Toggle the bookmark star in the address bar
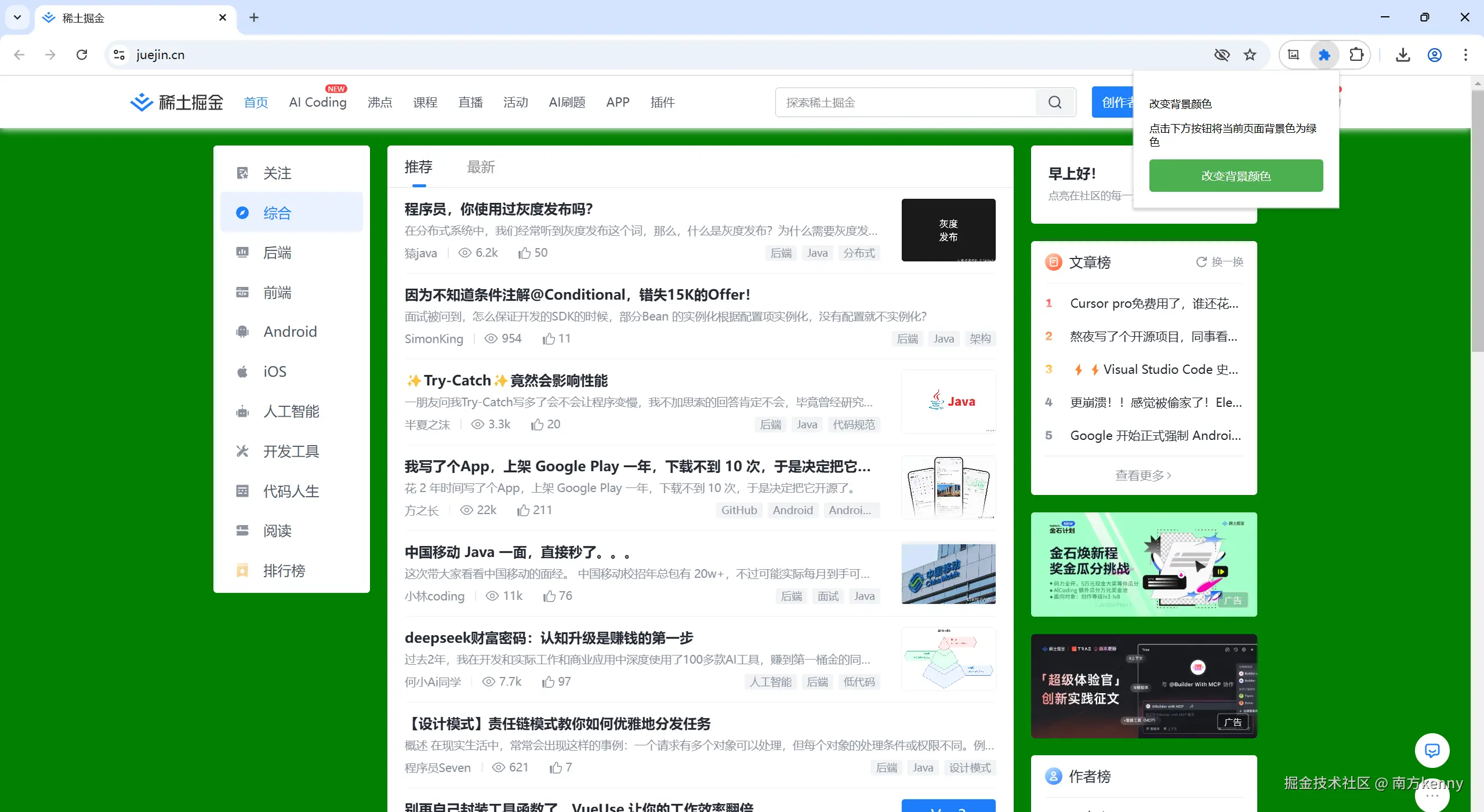Screen dimensions: 1484x812 (1250, 54)
